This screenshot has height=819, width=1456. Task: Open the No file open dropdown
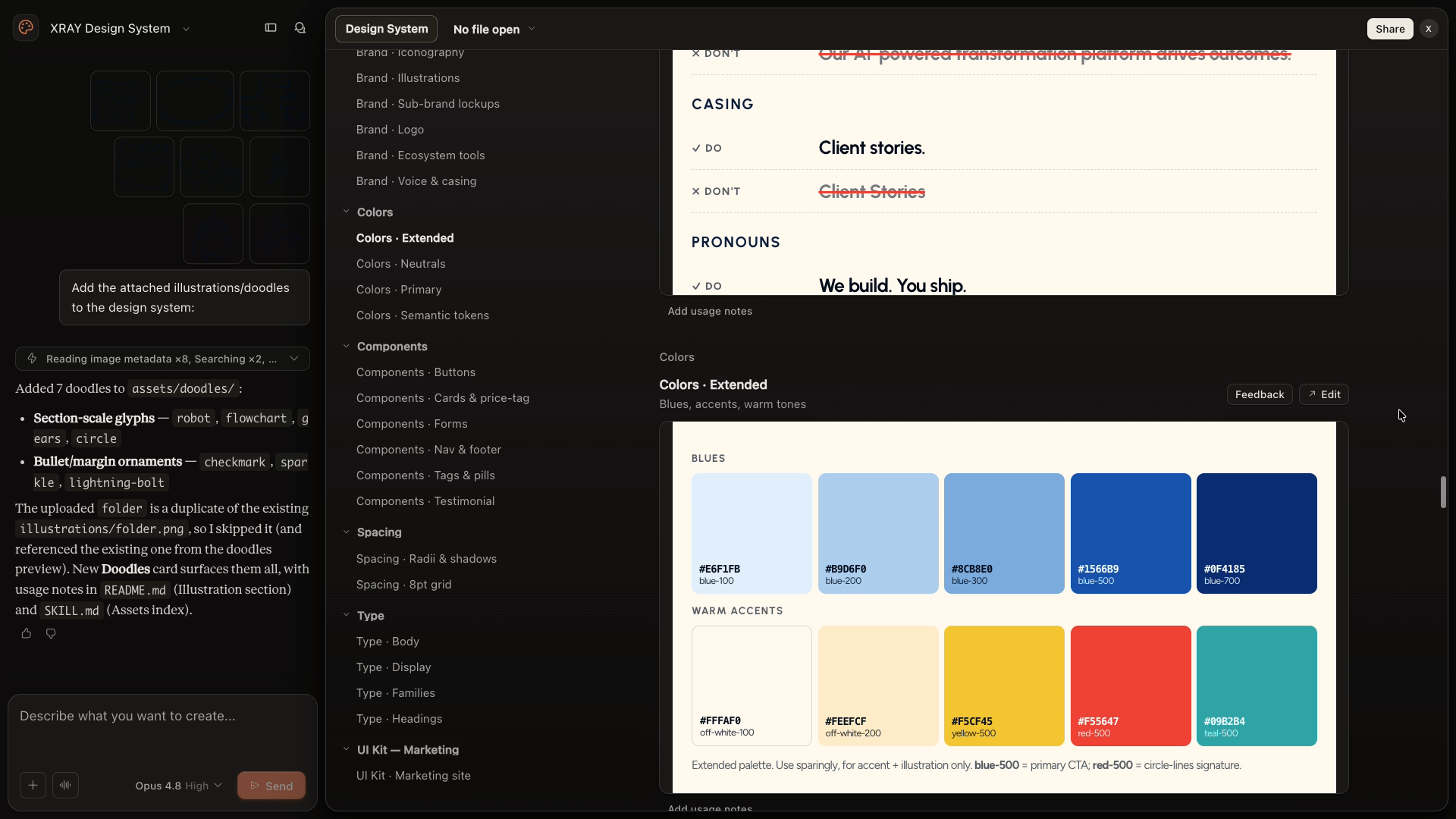494,29
